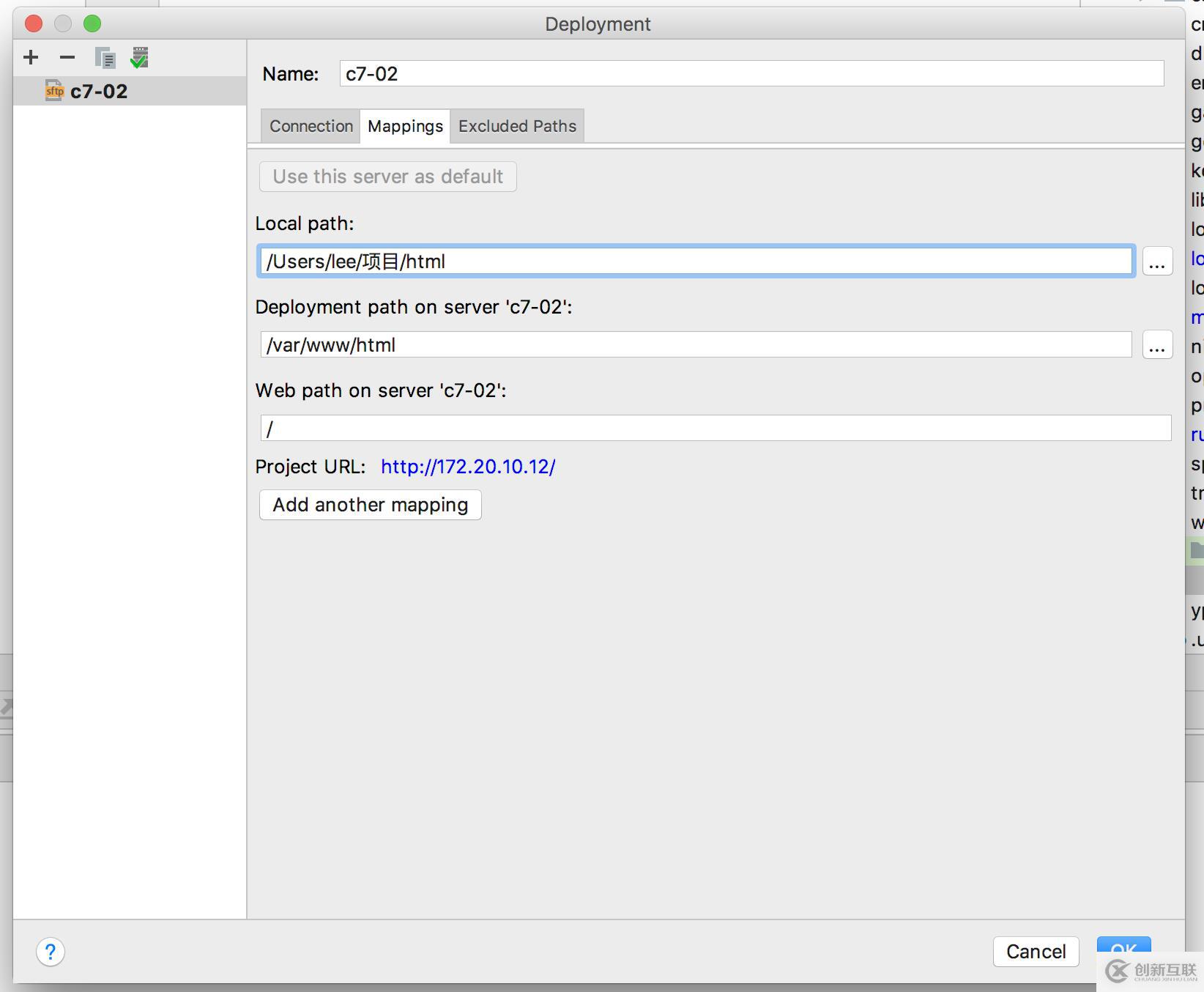Click the Name input field
This screenshot has width=1204, height=992.
[x=751, y=73]
